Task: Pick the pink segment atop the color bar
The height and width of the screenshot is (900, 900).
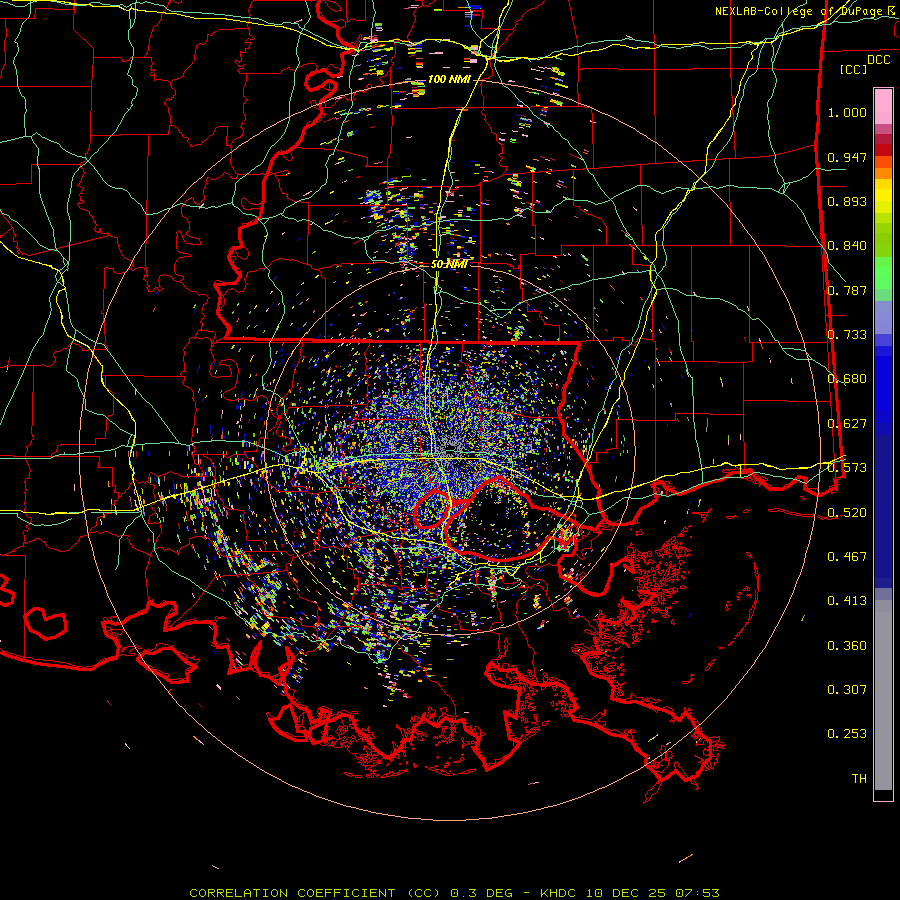Action: [x=883, y=106]
